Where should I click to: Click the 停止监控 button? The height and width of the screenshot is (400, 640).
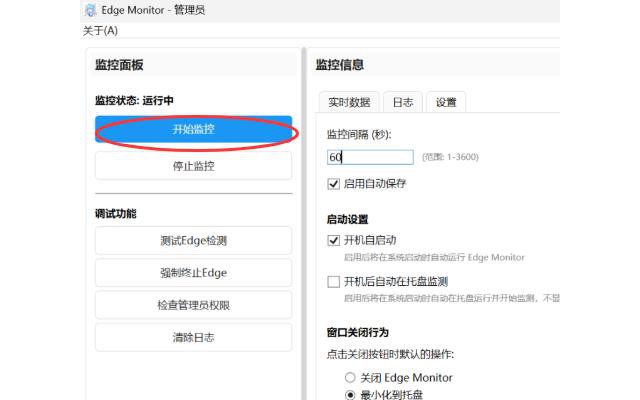[193, 166]
